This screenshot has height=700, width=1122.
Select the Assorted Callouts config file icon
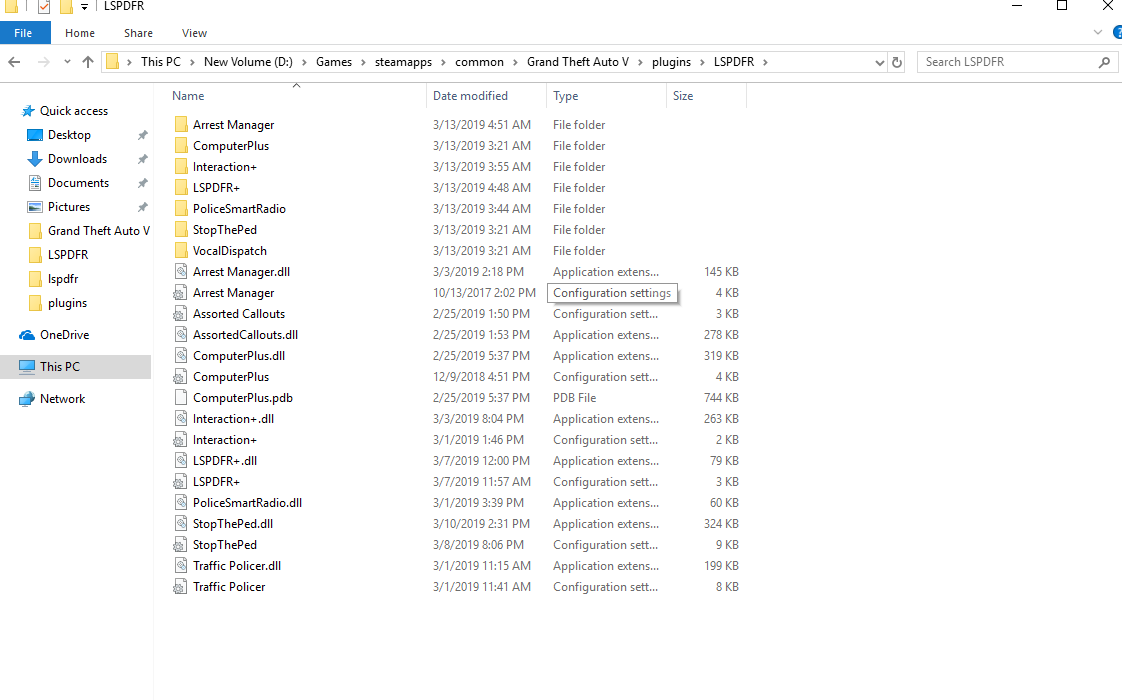coord(180,313)
